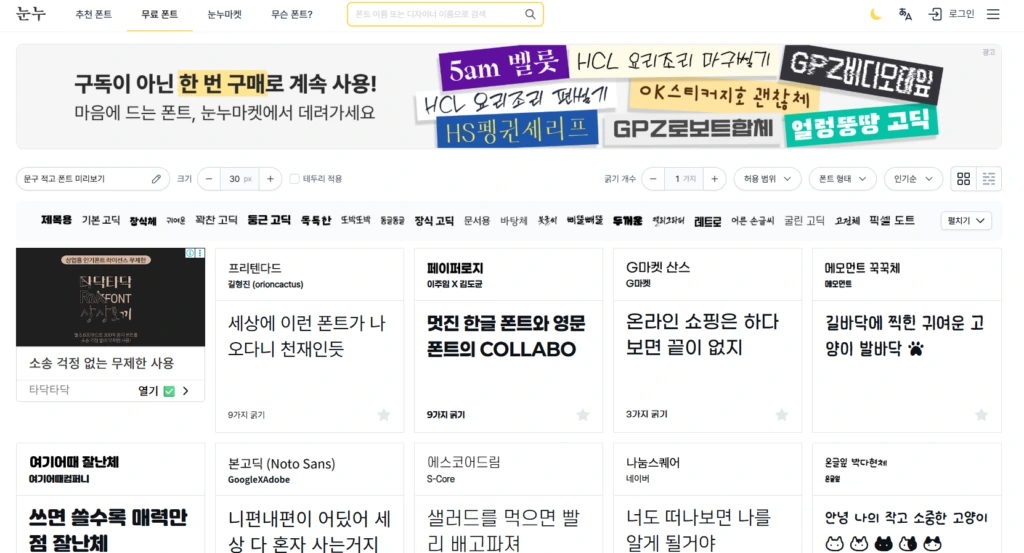Toggle dark mode moon icon

click(876, 14)
